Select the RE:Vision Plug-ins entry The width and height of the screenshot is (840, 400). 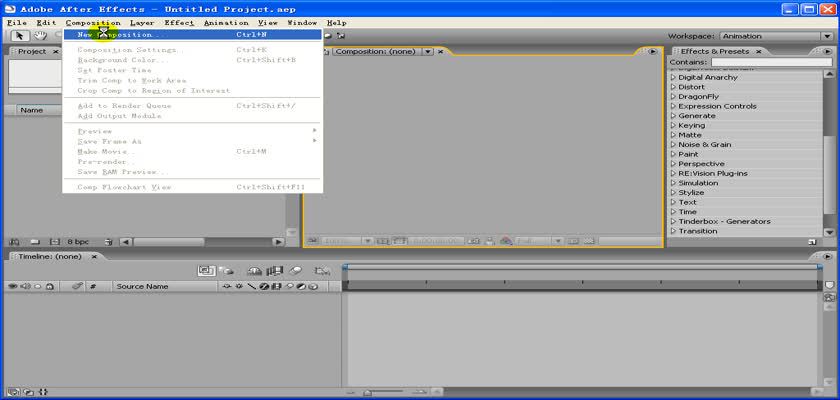(x=712, y=173)
